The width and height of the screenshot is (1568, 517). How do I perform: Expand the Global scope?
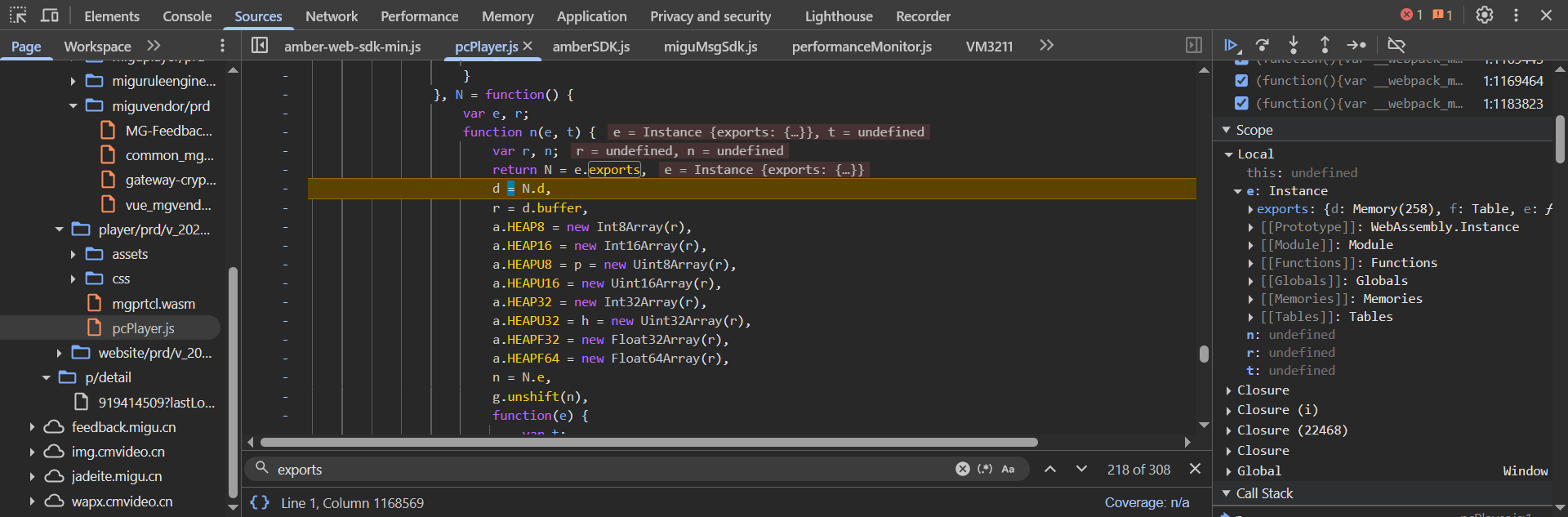click(1229, 471)
